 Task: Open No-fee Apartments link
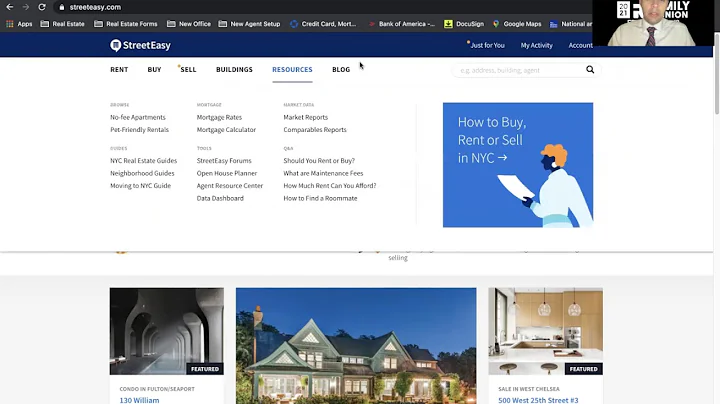tap(138, 117)
